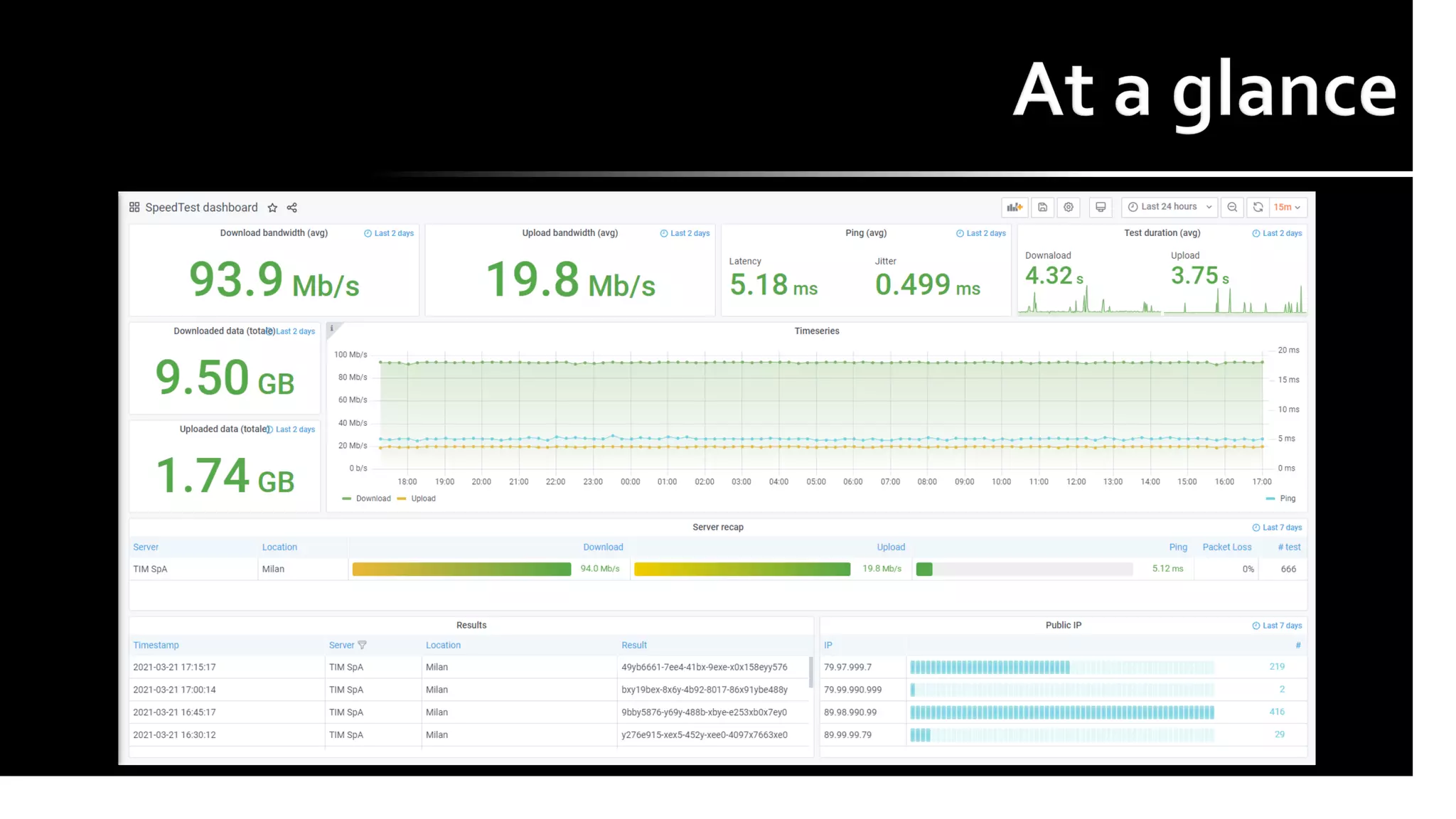The image size is (1456, 819).
Task: Click the Add panel chart icon
Action: (1015, 207)
